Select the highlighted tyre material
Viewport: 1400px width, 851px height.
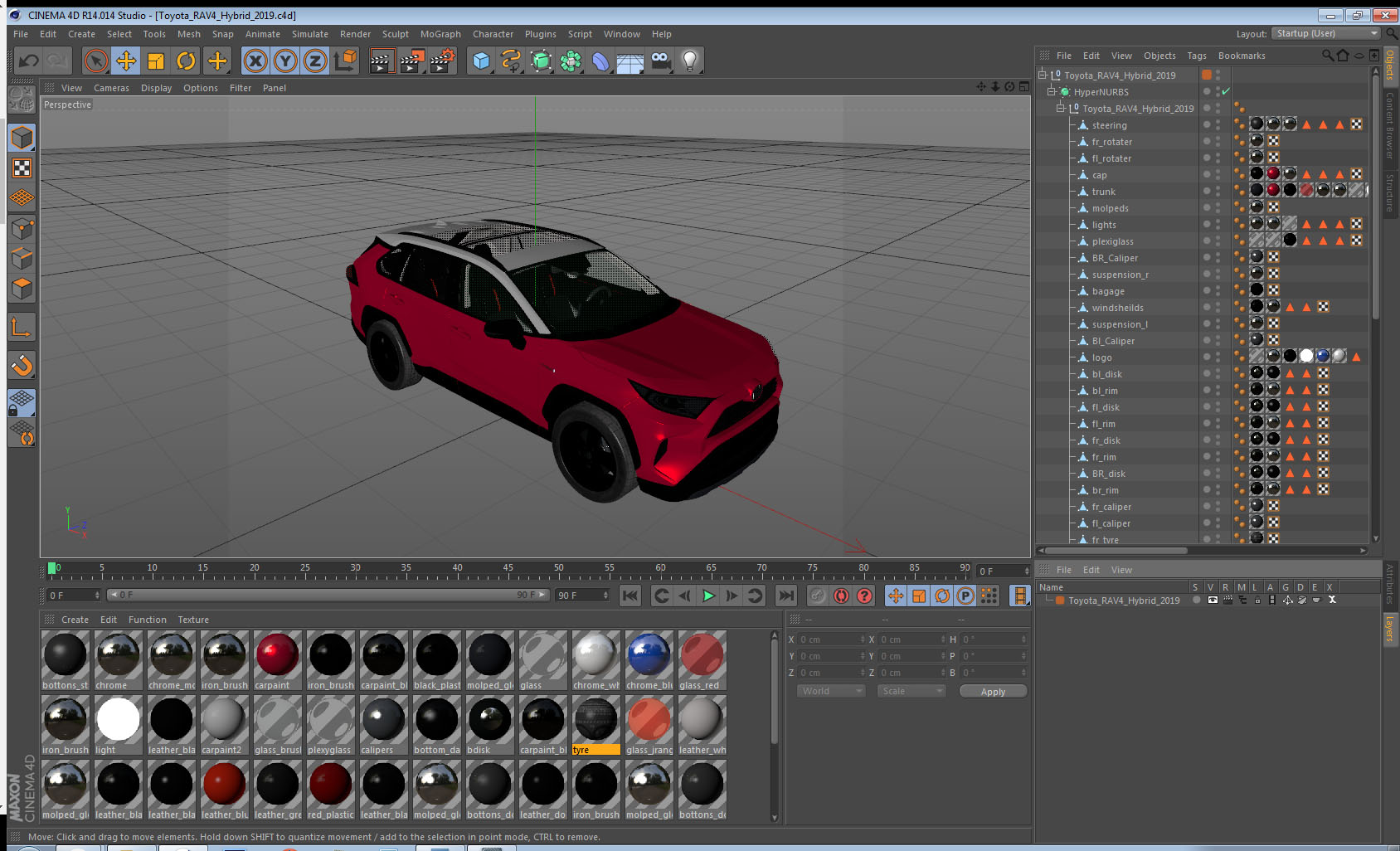[595, 725]
